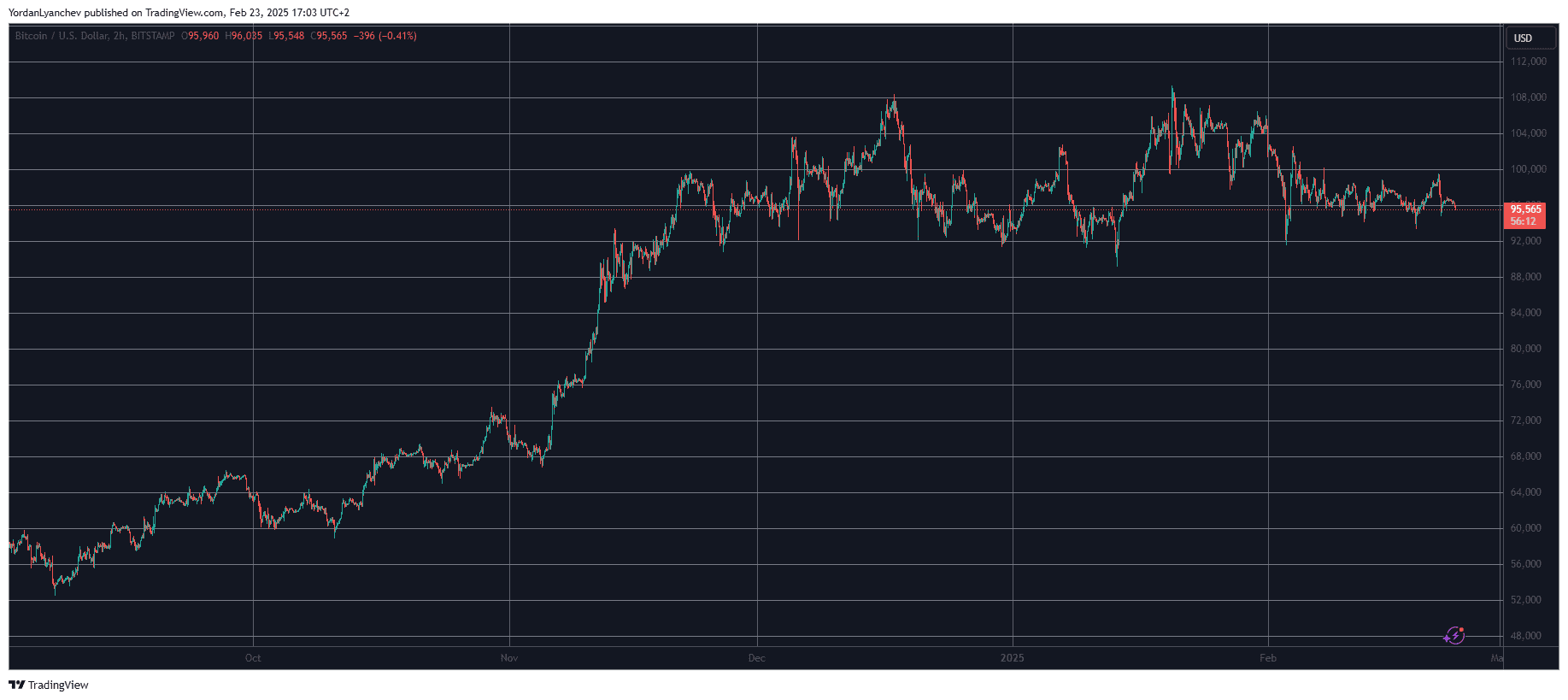Image resolution: width=1568 pixels, height=700 pixels.
Task: Click the purple lightning bolt icon
Action: pos(1454,635)
